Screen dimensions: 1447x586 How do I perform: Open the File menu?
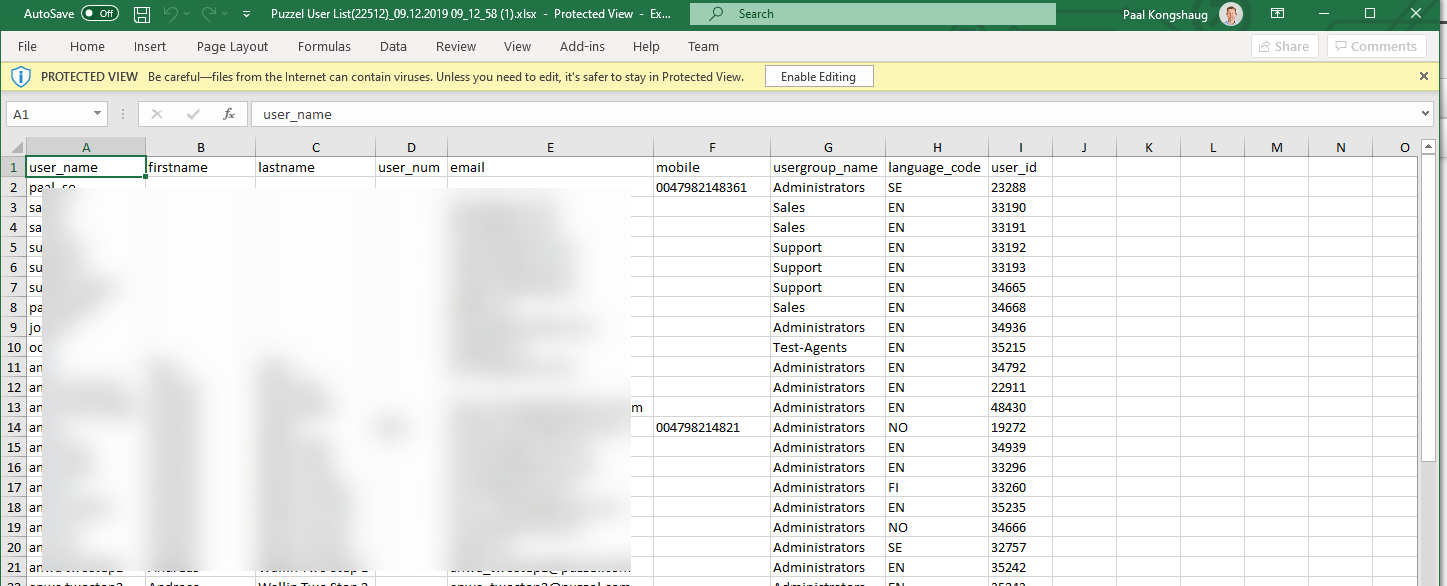(27, 46)
